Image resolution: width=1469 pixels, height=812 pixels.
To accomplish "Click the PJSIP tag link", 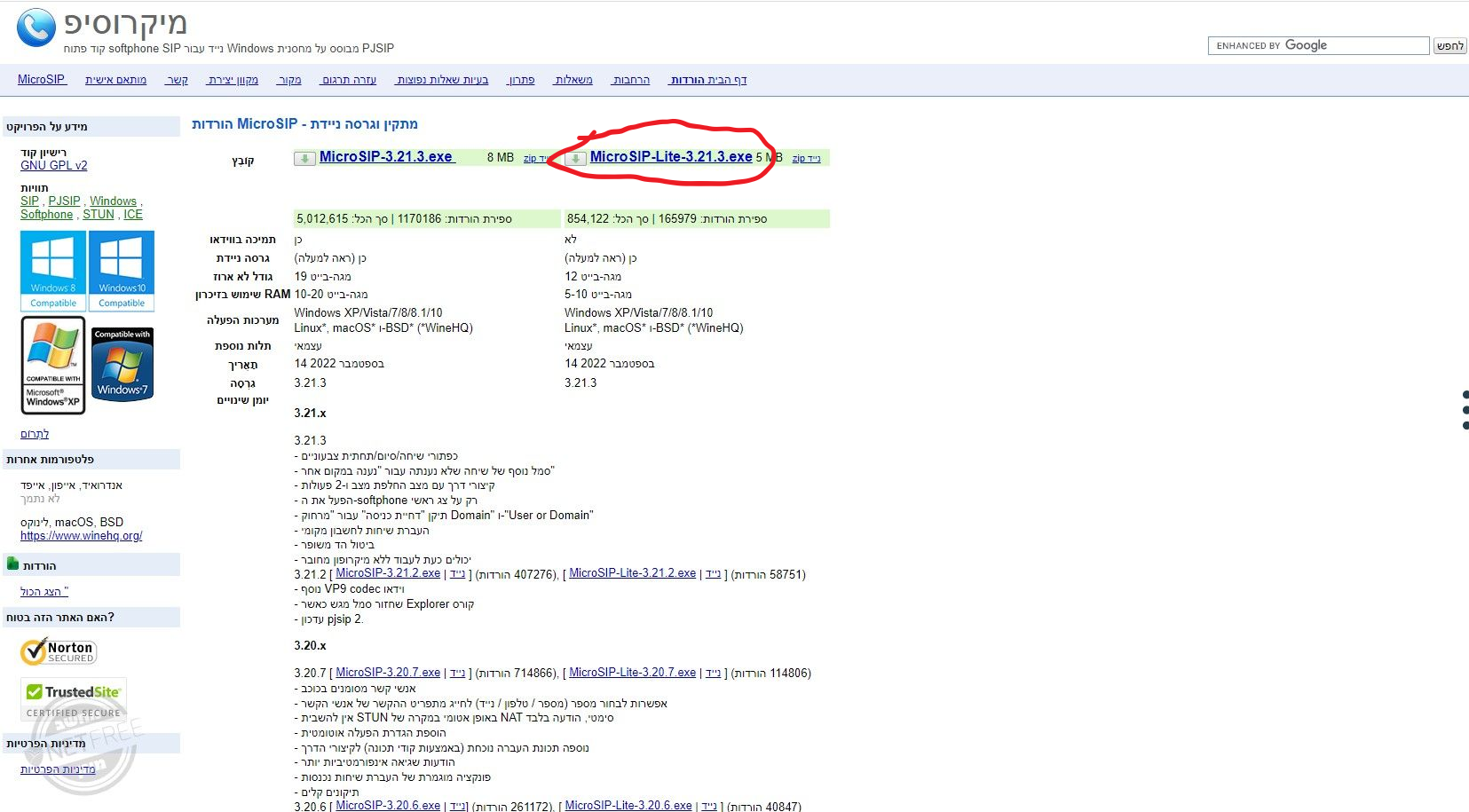I will [x=64, y=201].
